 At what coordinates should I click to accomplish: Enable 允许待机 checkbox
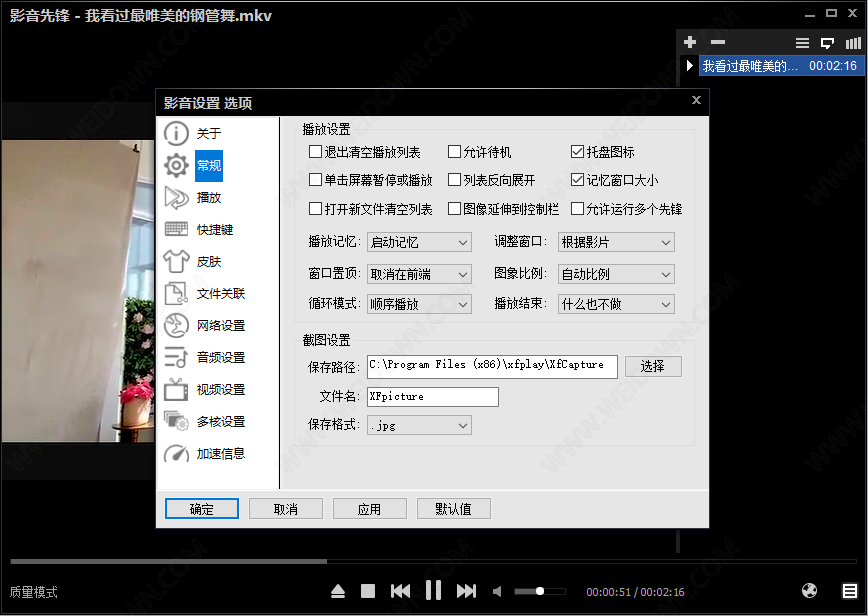coord(454,152)
